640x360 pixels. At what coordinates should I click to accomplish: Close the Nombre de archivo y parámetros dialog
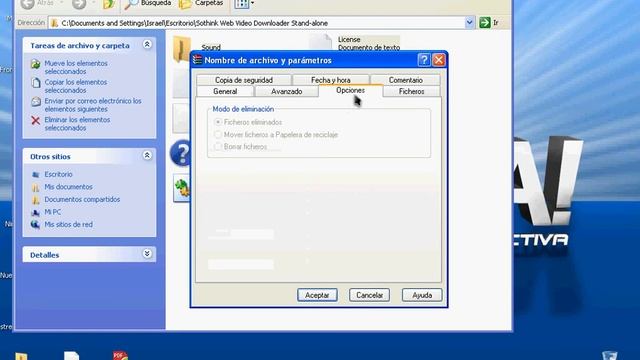(439, 60)
